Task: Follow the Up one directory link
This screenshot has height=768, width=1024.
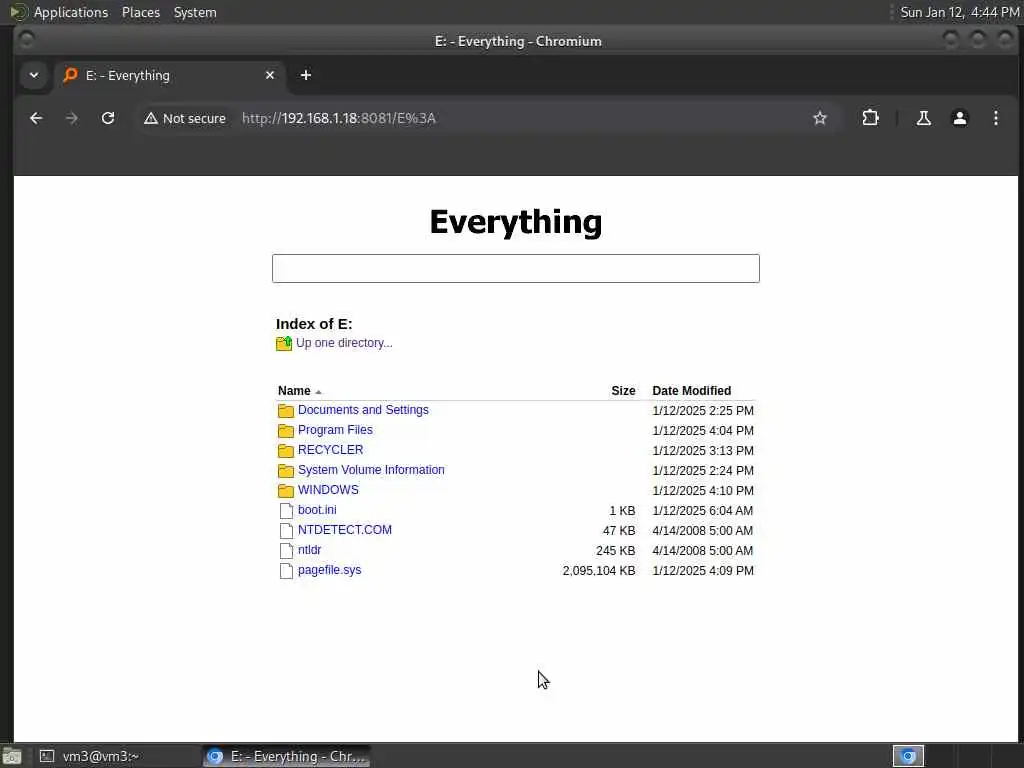Action: point(344,343)
